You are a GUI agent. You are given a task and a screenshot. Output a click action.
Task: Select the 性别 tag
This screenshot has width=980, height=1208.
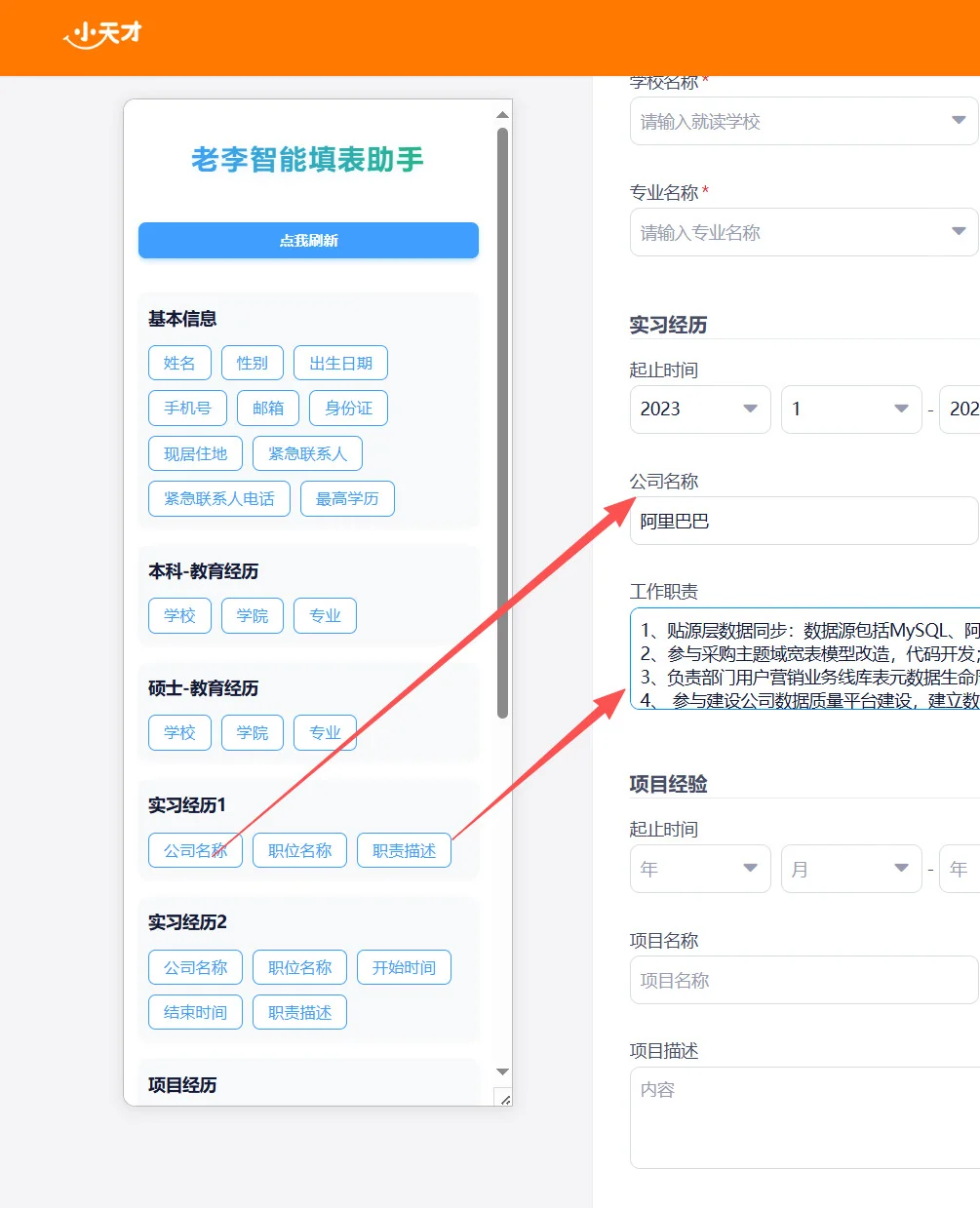pos(253,363)
